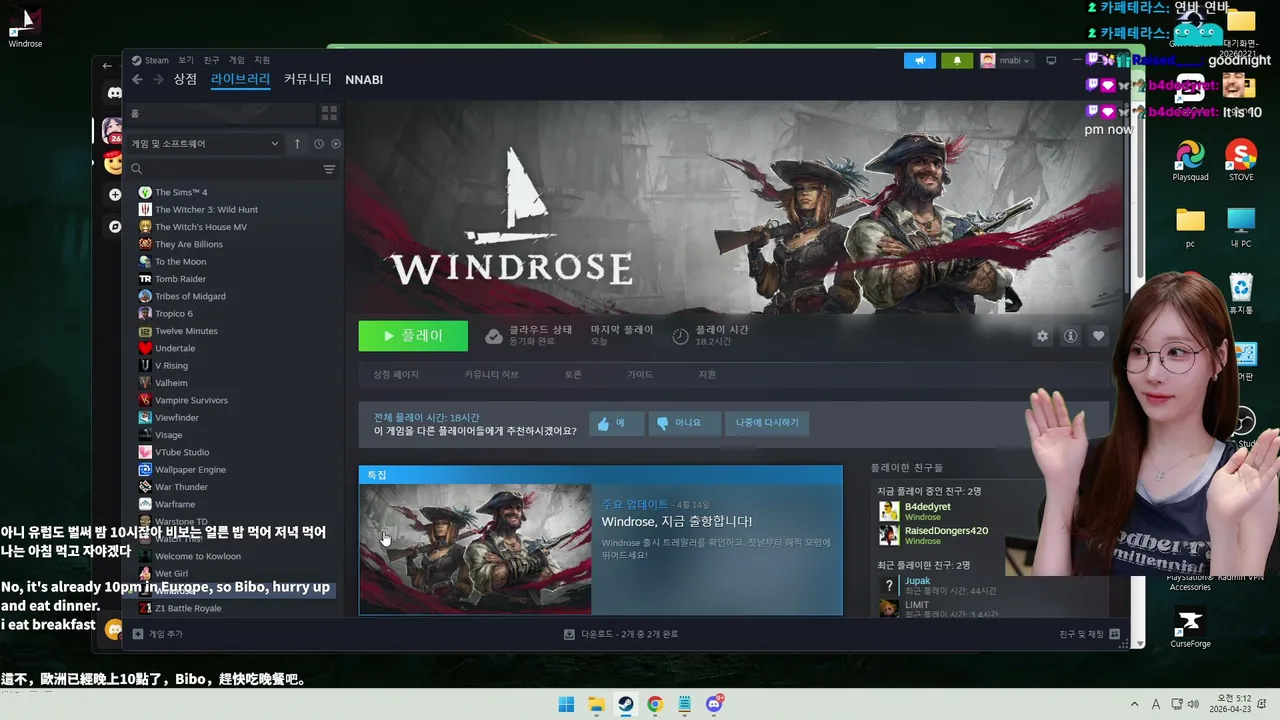Image resolution: width=1280 pixels, height=720 pixels.
Task: Open the 다운로드 status bar
Action: point(621,634)
